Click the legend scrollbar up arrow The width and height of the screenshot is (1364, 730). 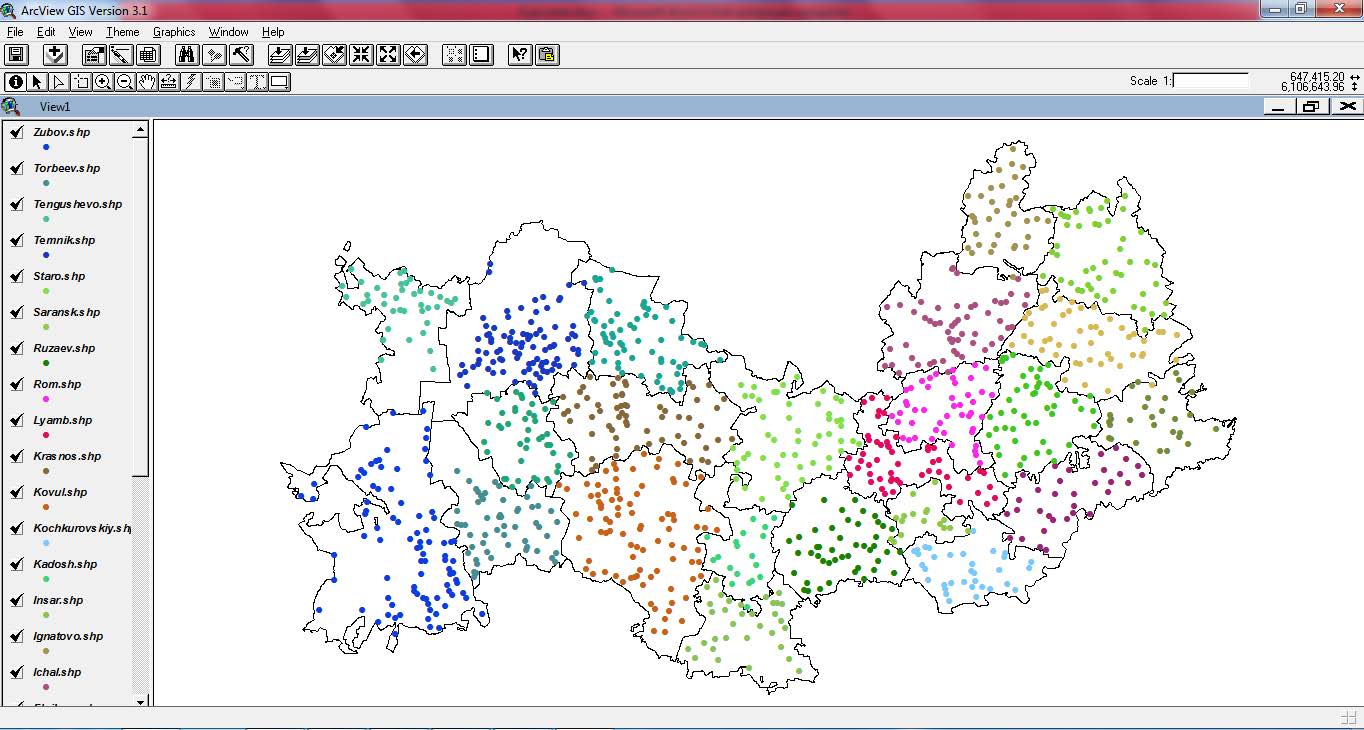tap(141, 129)
